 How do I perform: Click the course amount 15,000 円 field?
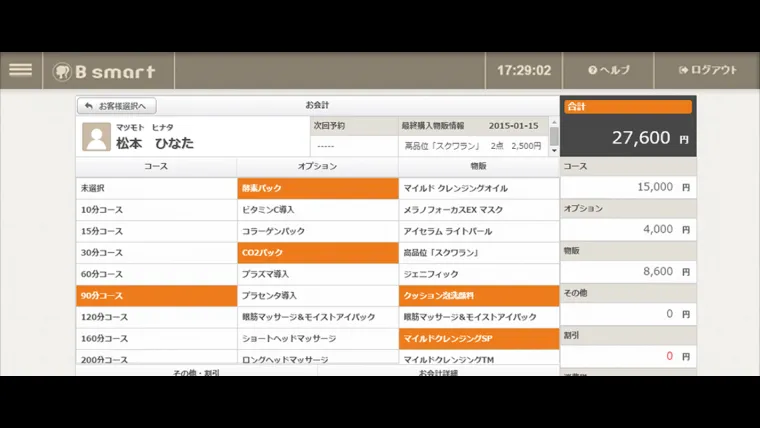point(628,187)
